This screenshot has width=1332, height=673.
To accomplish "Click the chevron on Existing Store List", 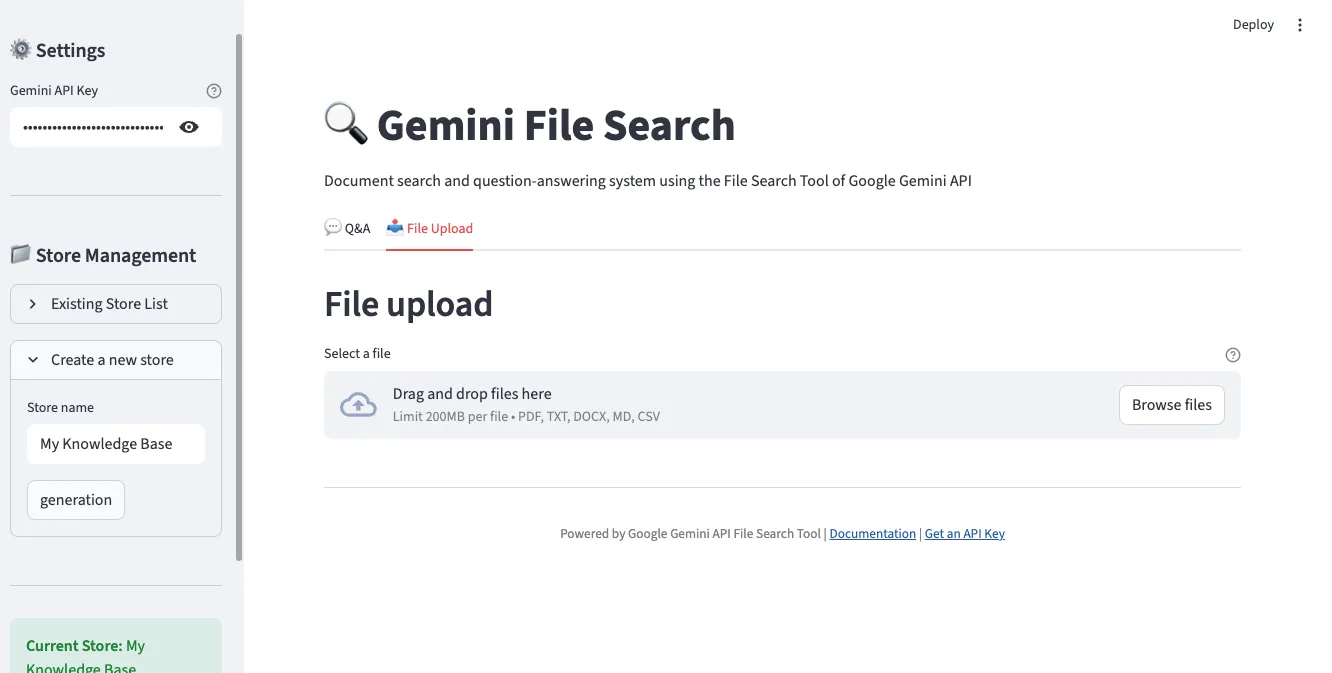I will pos(31,303).
